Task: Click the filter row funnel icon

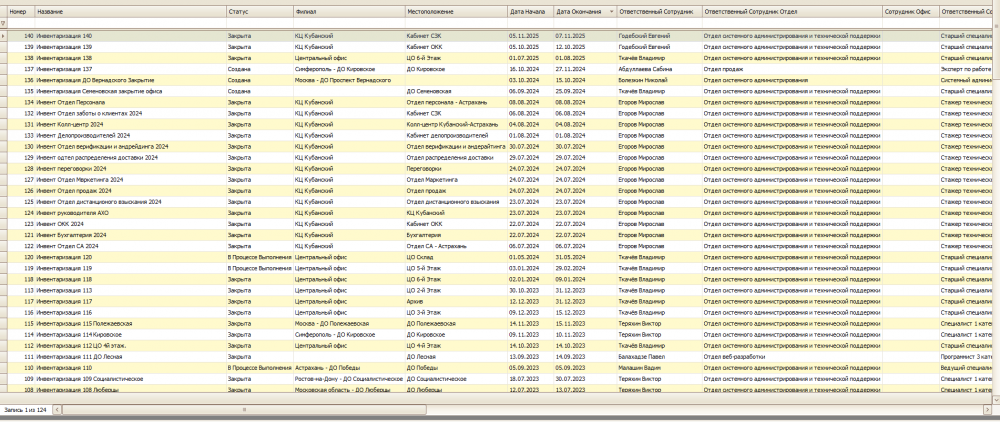Action: pos(3,23)
